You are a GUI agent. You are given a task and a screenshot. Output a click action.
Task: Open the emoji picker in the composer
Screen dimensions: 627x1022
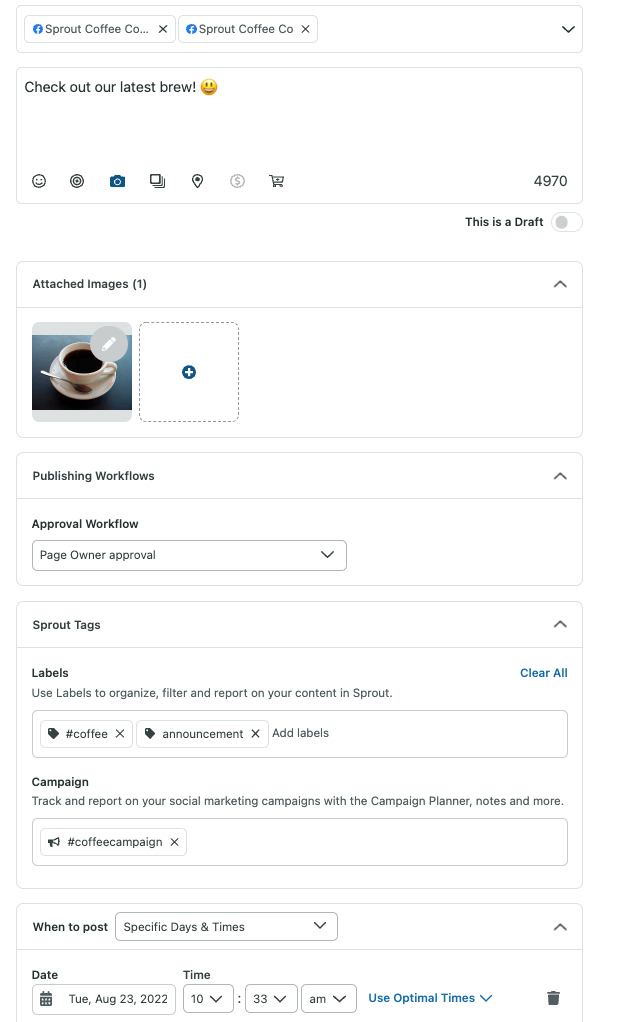(39, 181)
